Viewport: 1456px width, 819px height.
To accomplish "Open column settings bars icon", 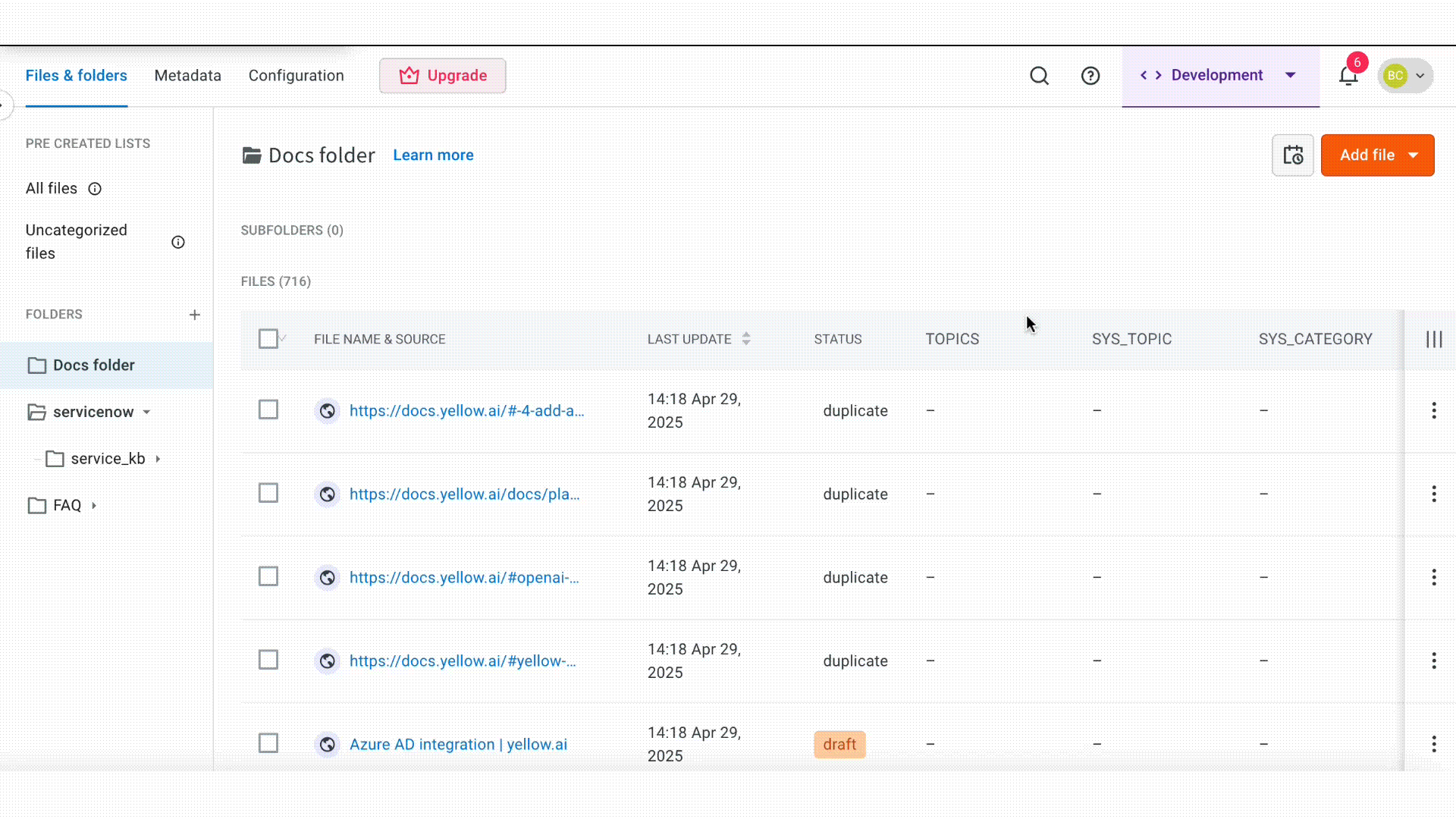I will [x=1433, y=339].
